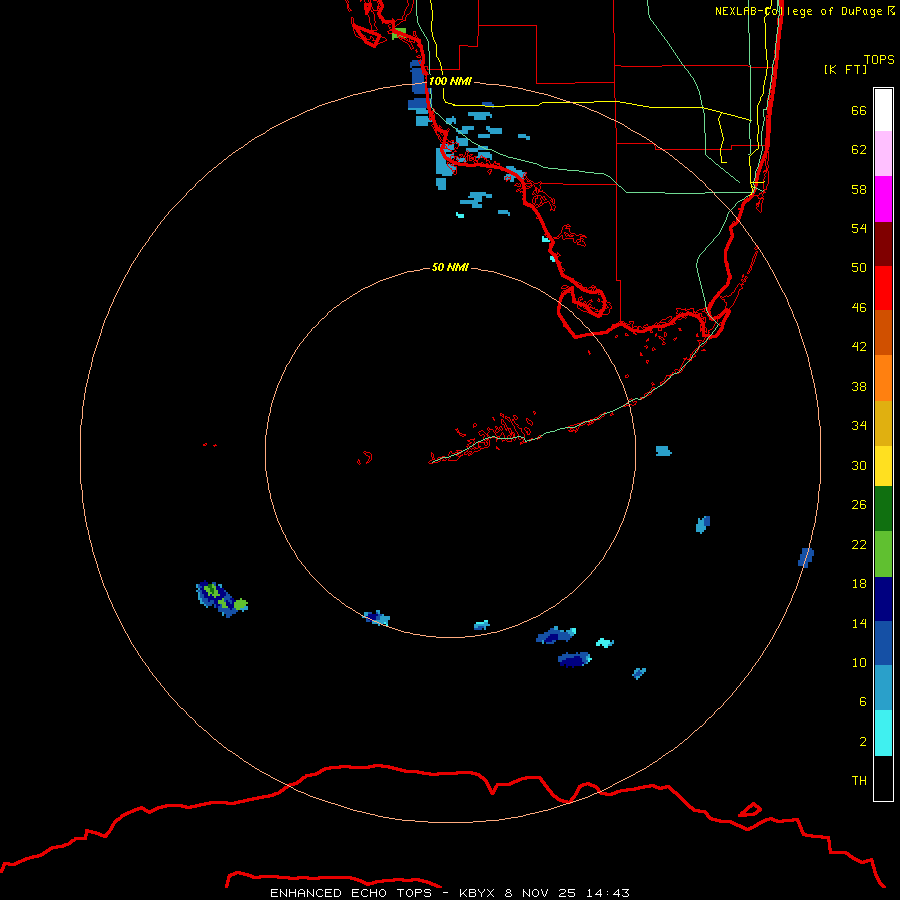Click the "100 NMI" range ring label
900x900 pixels.
click(450, 81)
